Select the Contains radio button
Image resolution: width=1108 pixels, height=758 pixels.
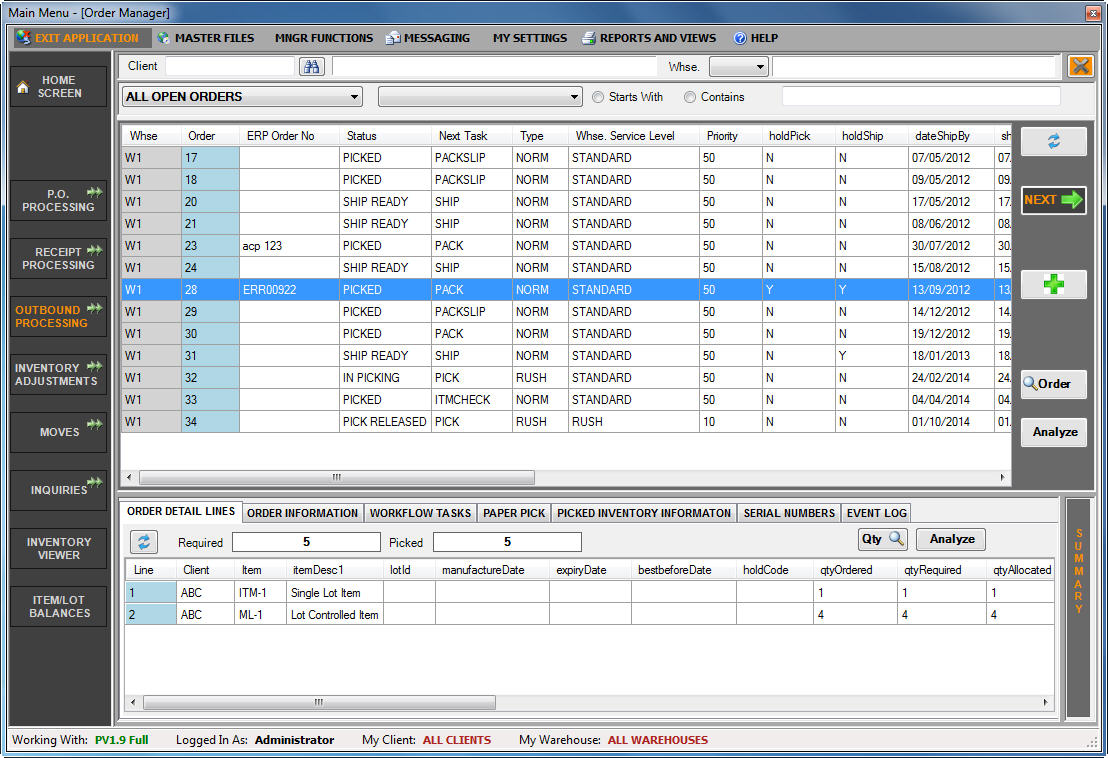[690, 97]
